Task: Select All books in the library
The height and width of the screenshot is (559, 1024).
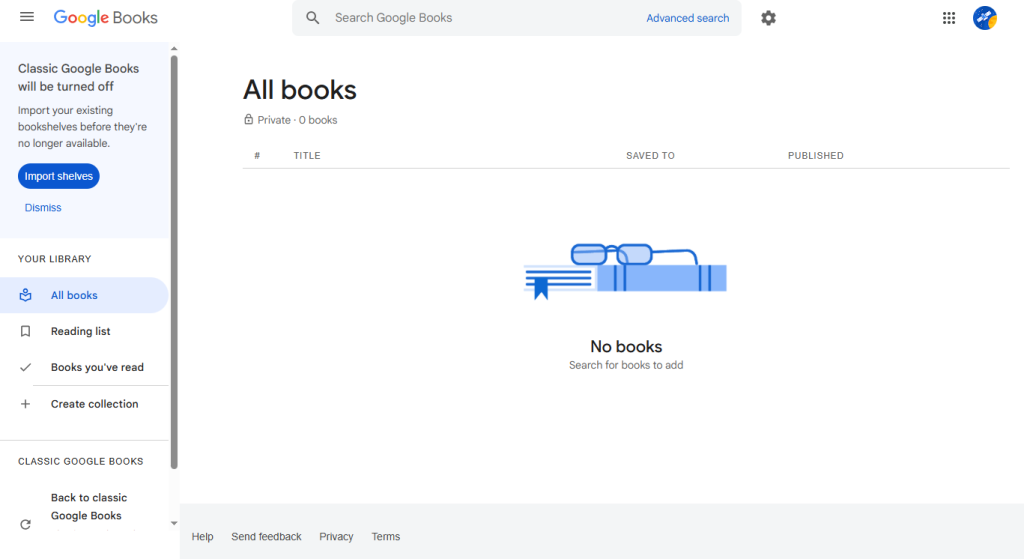Action: pos(84,295)
